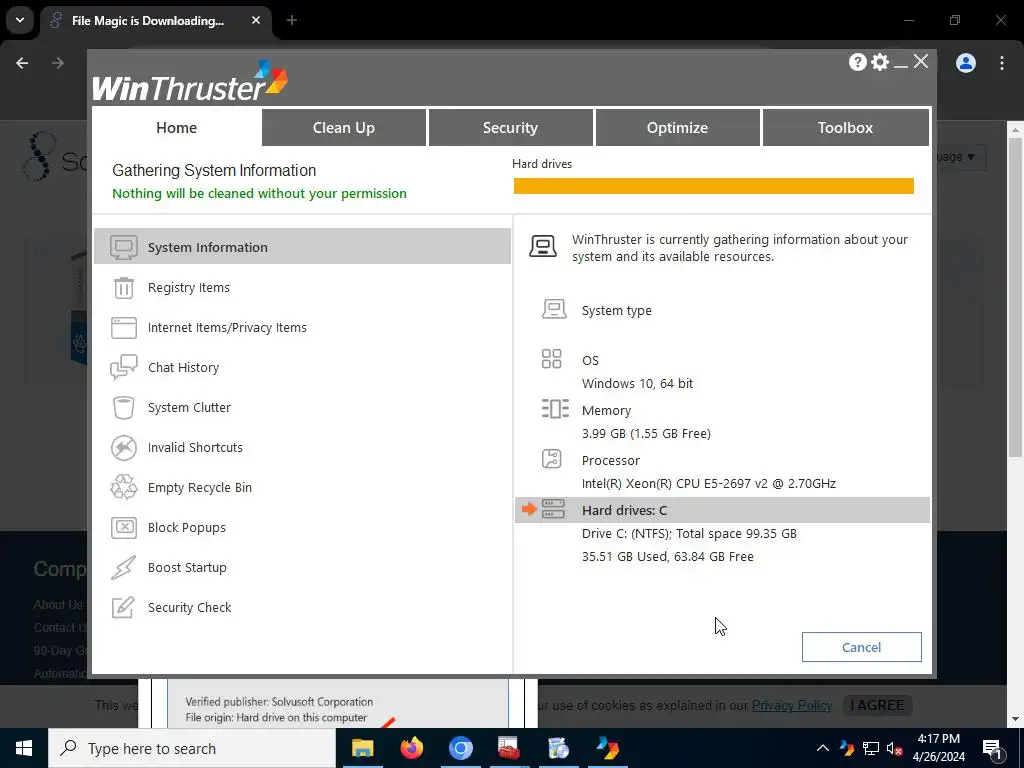Open the notification center icon
The image size is (1024, 768).
(992, 748)
